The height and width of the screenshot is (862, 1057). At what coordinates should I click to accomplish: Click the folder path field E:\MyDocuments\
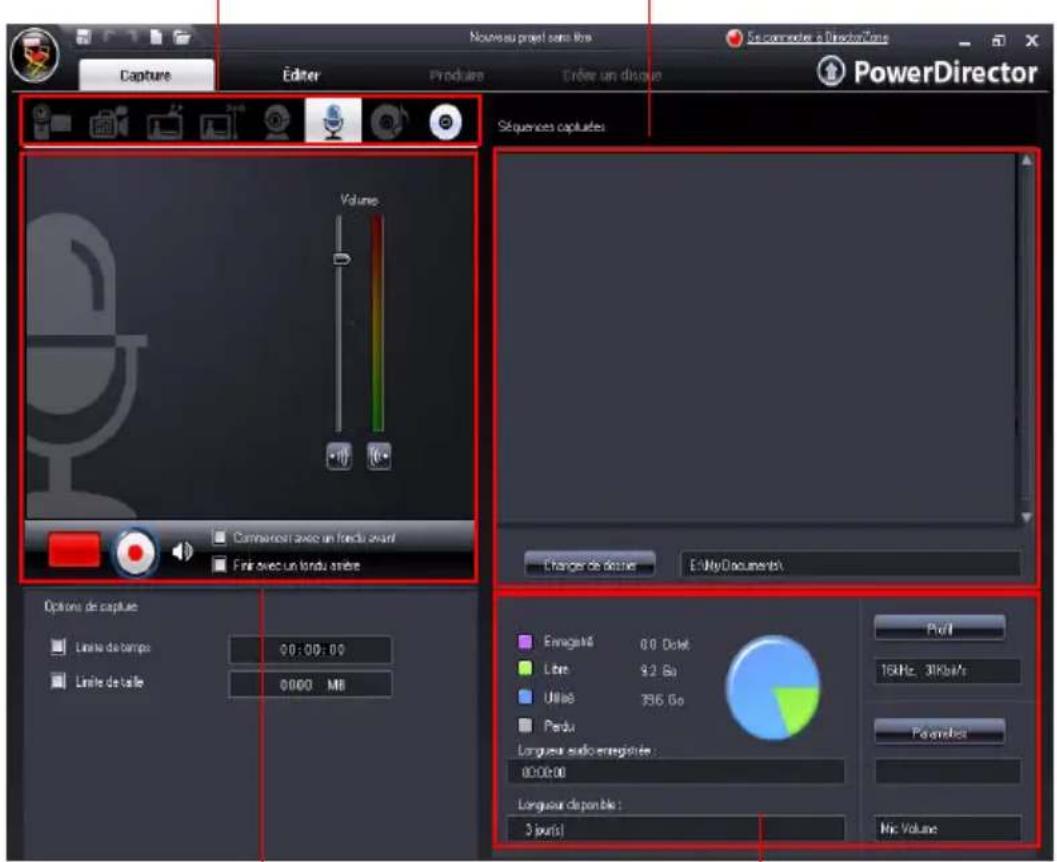(851, 565)
